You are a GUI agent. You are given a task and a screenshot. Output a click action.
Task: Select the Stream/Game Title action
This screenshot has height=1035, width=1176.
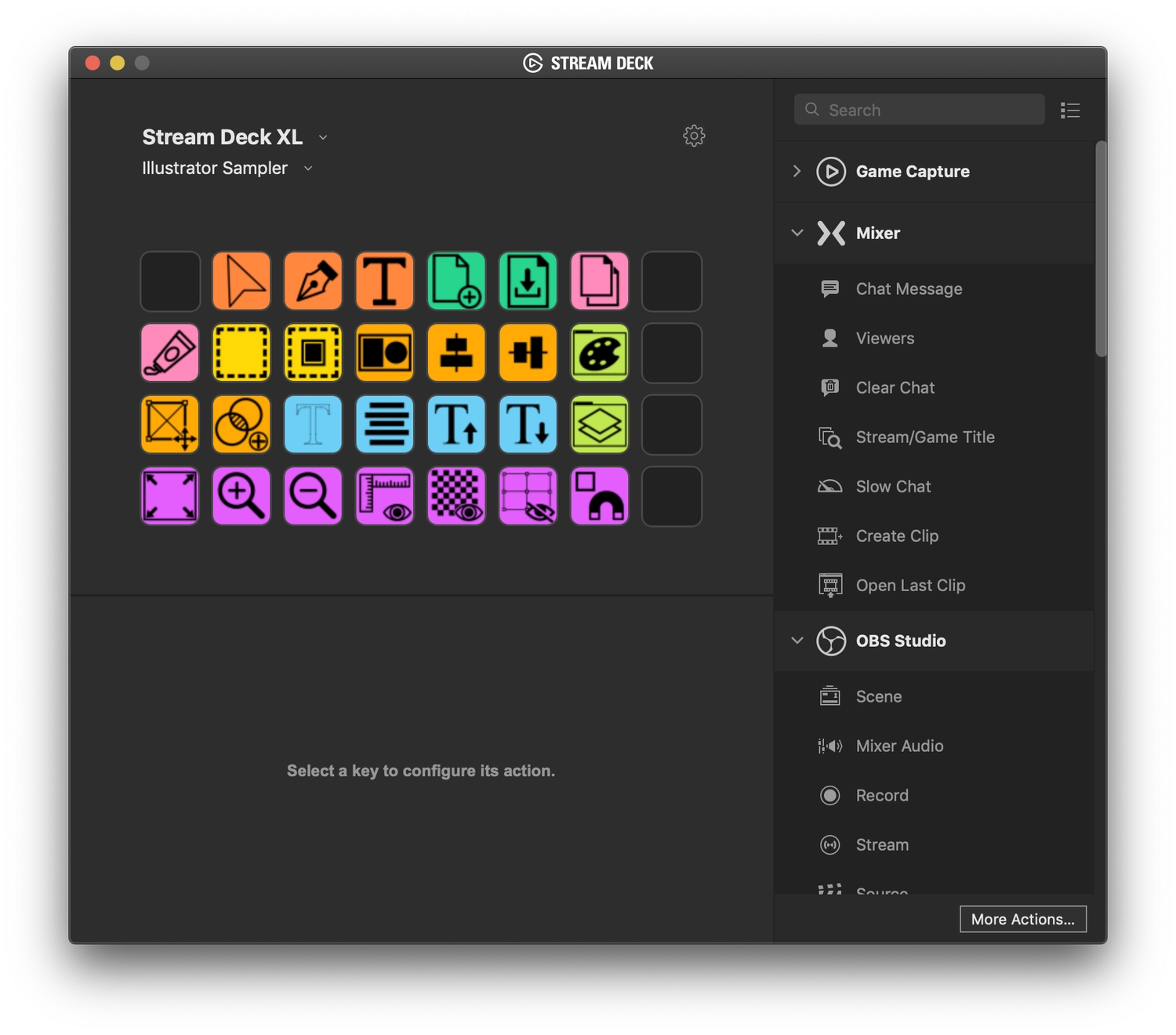pyautogui.click(x=935, y=437)
